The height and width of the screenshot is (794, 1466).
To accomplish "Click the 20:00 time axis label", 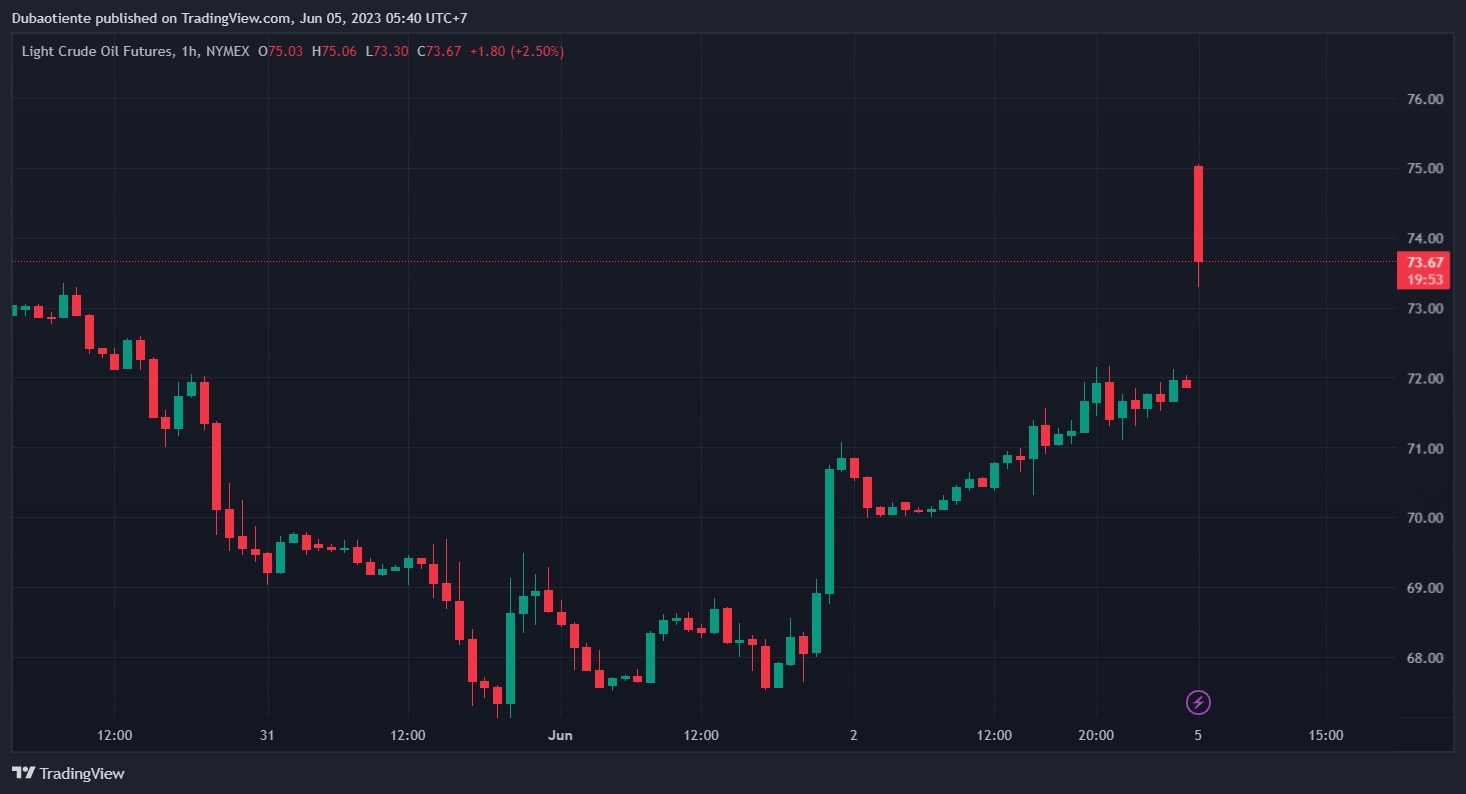I will pyautogui.click(x=1096, y=735).
